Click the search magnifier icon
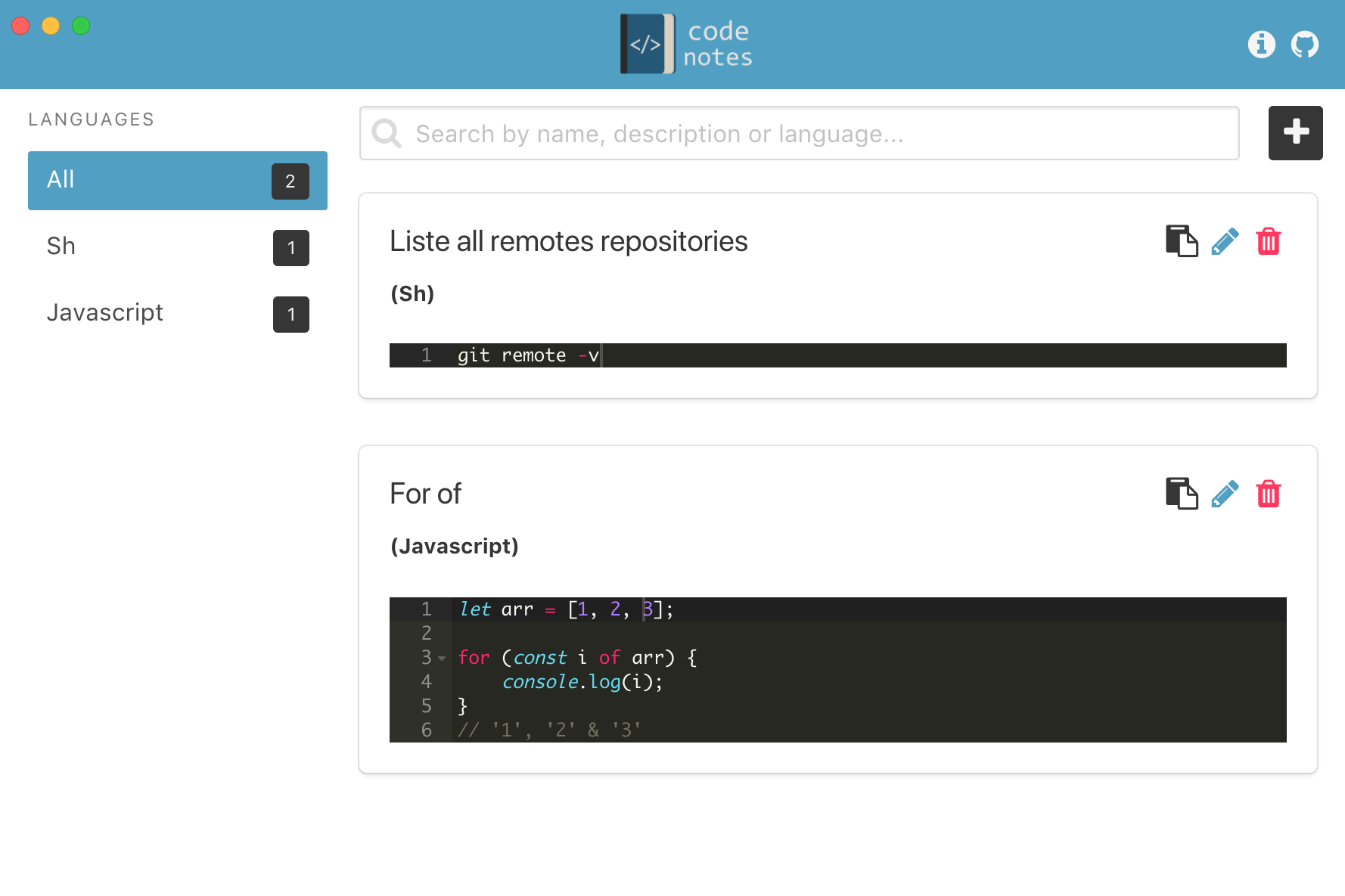 pyautogui.click(x=386, y=133)
